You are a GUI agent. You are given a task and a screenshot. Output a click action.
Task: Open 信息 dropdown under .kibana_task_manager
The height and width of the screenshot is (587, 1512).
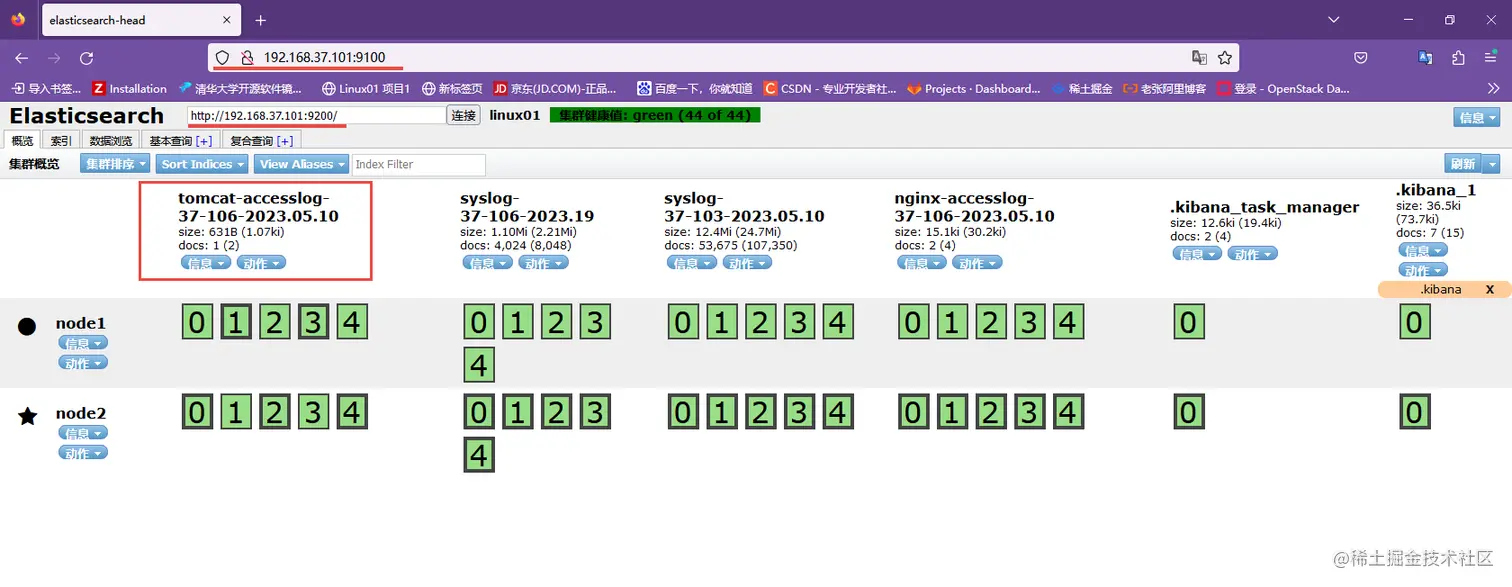pos(1198,254)
